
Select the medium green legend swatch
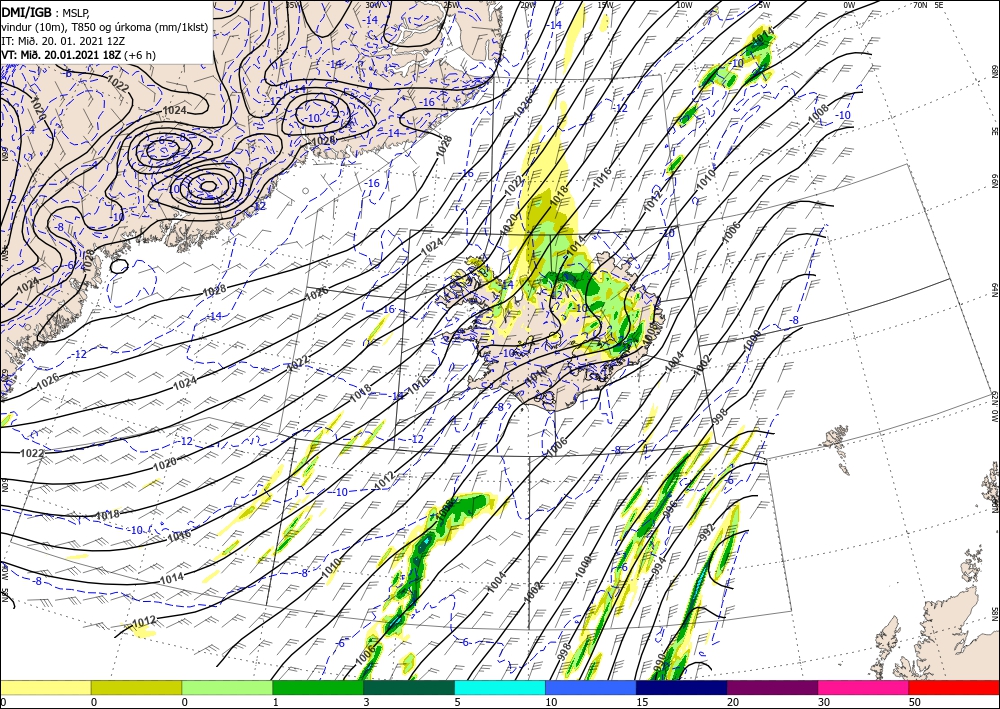point(318,687)
